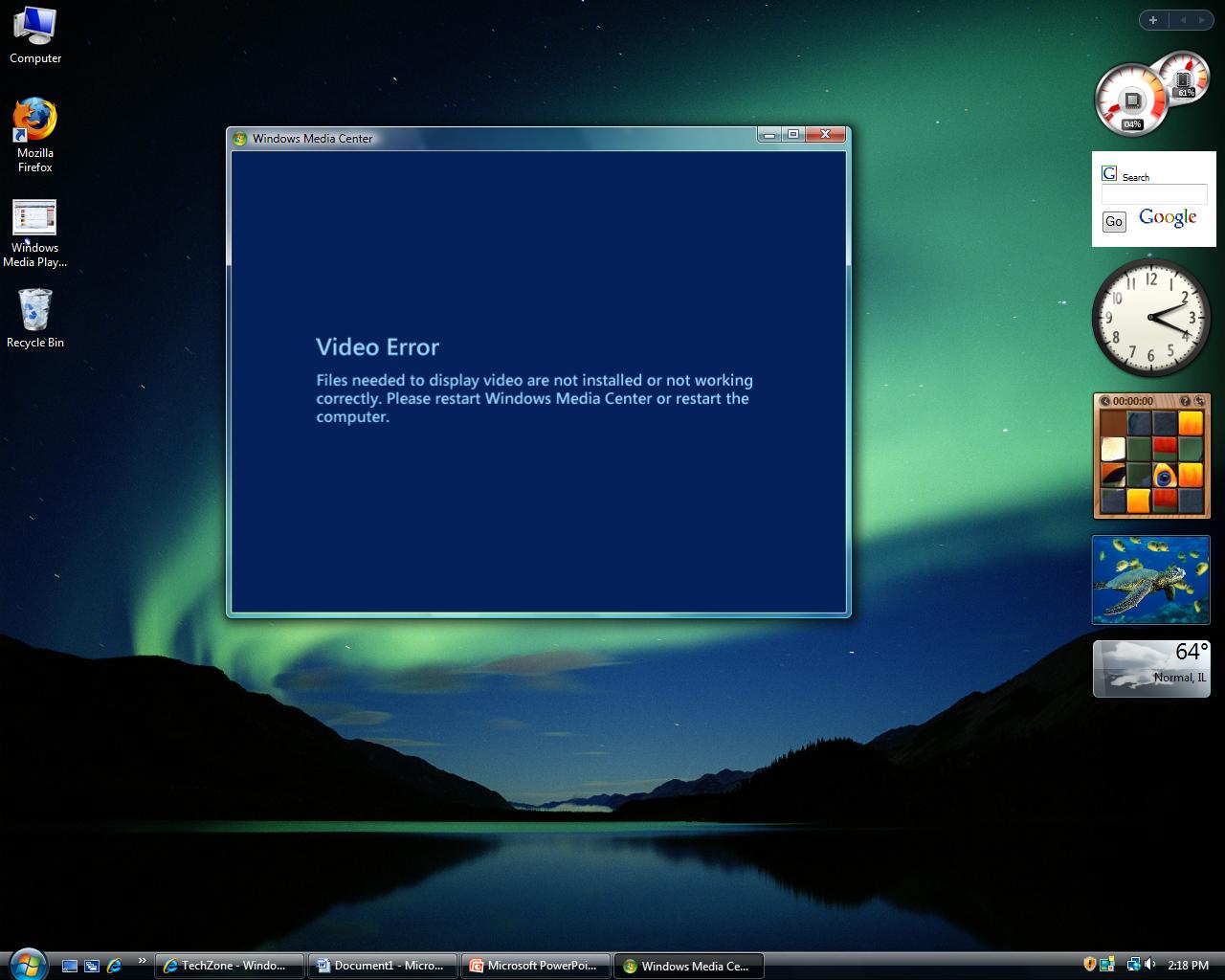Open Computer from the desktop
This screenshot has height=980, width=1225.
34,29
